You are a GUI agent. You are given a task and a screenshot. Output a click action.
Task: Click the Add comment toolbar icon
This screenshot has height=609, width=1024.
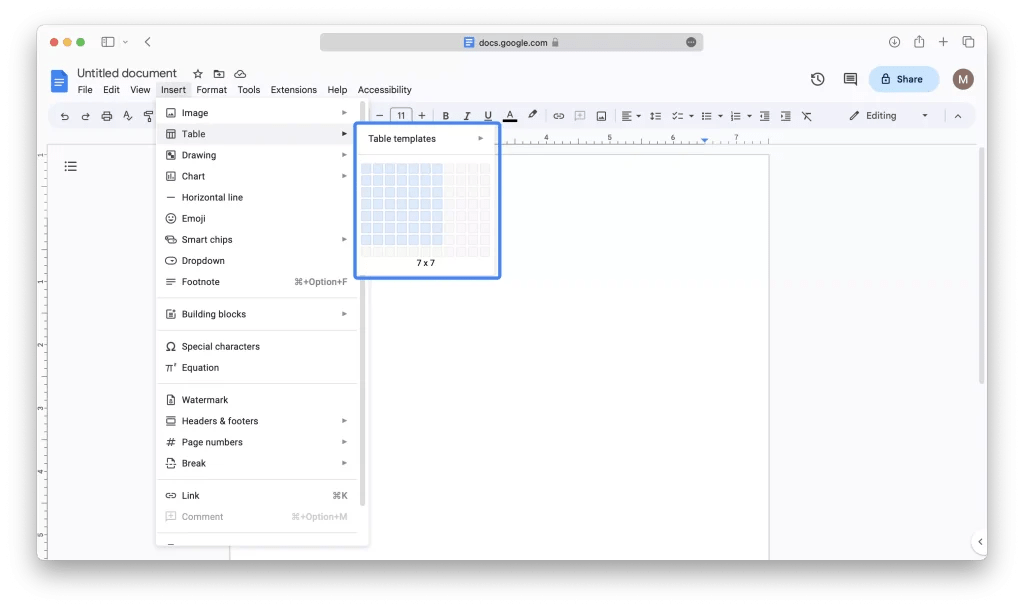(x=579, y=116)
